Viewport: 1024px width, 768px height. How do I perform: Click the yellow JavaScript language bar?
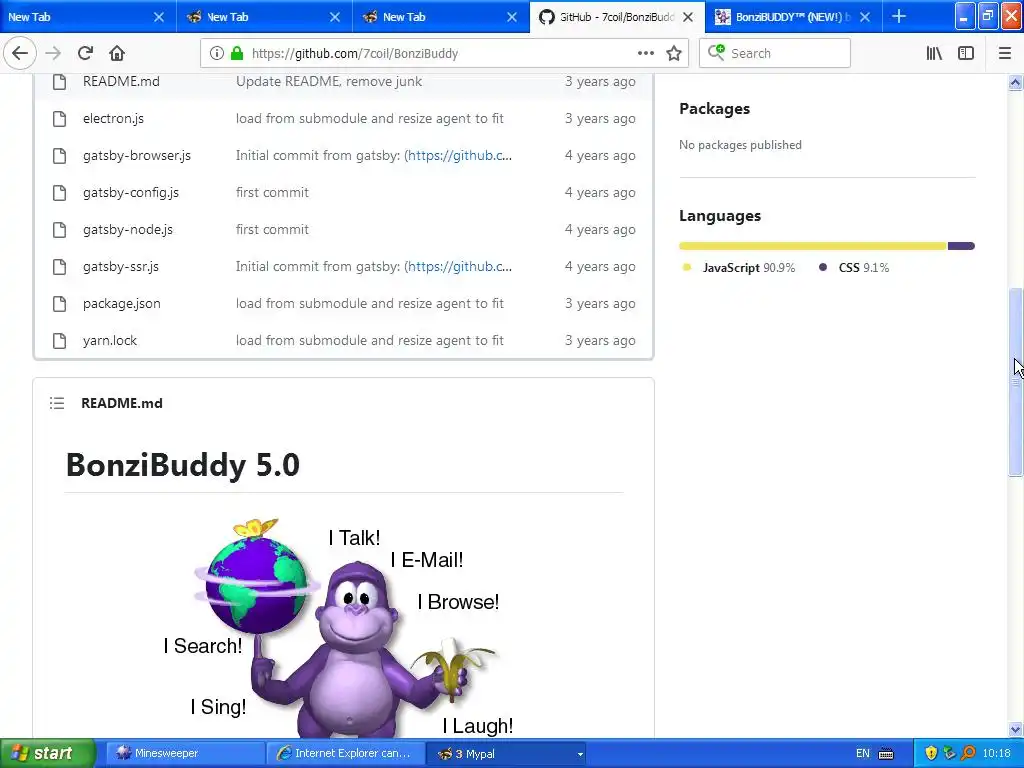812,246
